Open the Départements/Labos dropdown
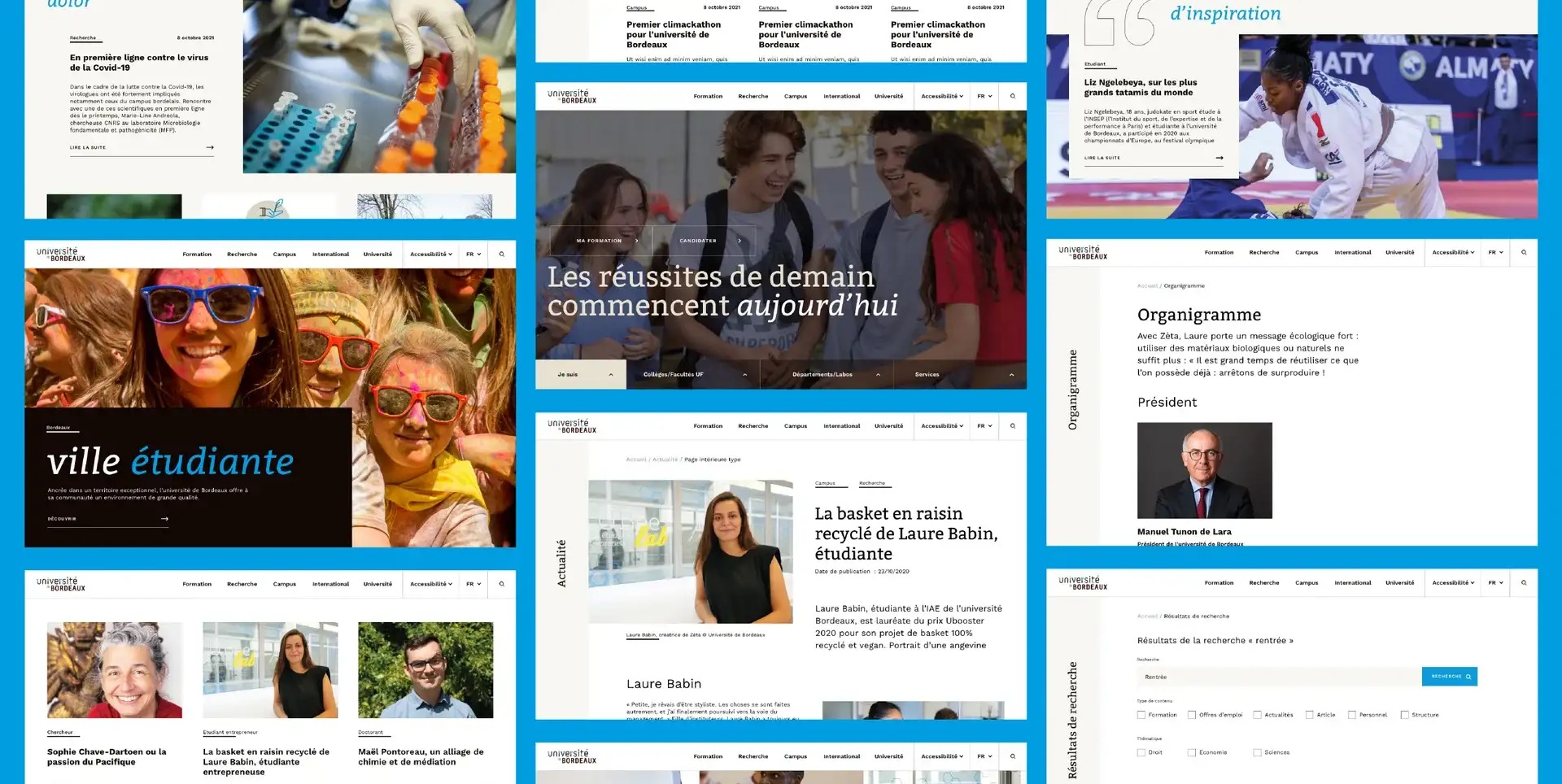The width and height of the screenshot is (1562, 784). (827, 374)
